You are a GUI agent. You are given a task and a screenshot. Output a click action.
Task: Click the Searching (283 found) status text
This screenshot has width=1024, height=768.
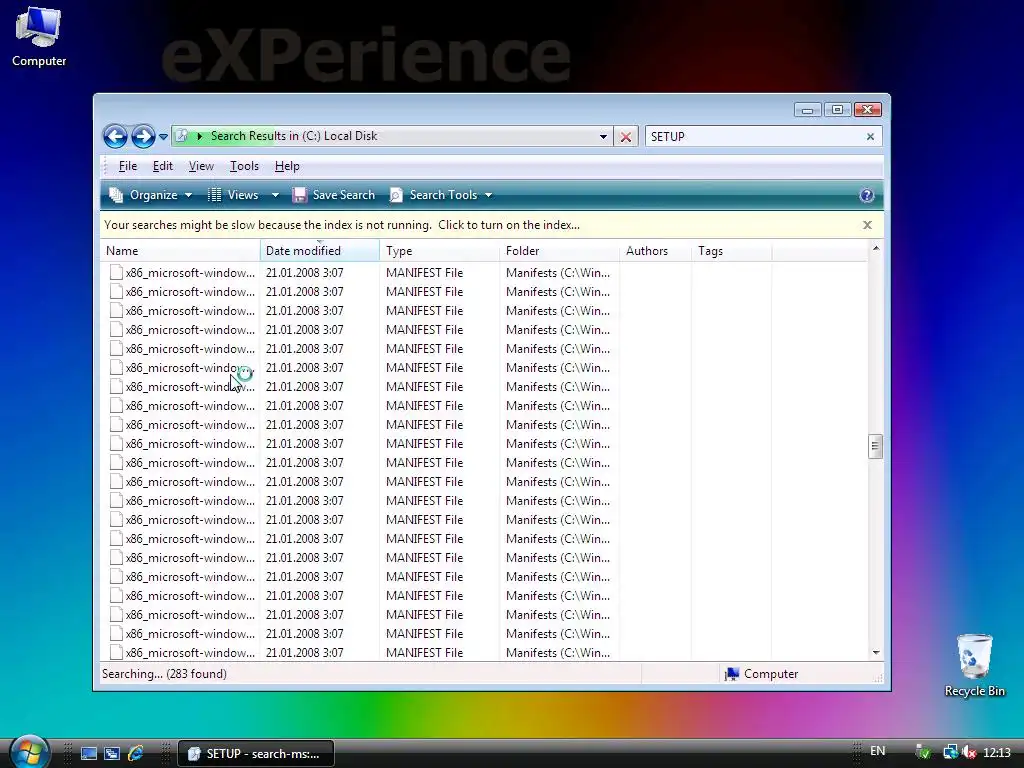(165, 674)
